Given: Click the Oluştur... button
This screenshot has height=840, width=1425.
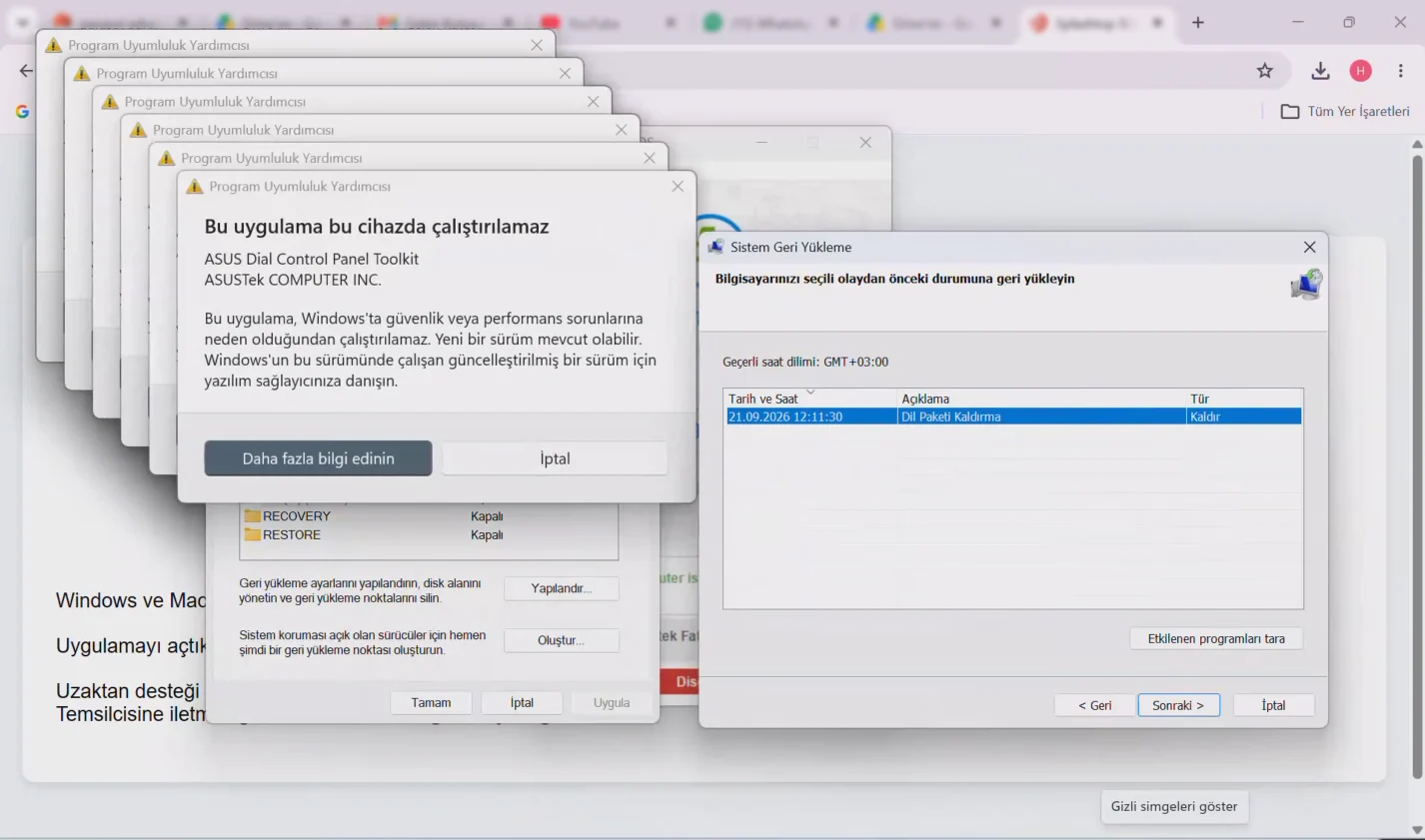Looking at the screenshot, I should tap(561, 640).
